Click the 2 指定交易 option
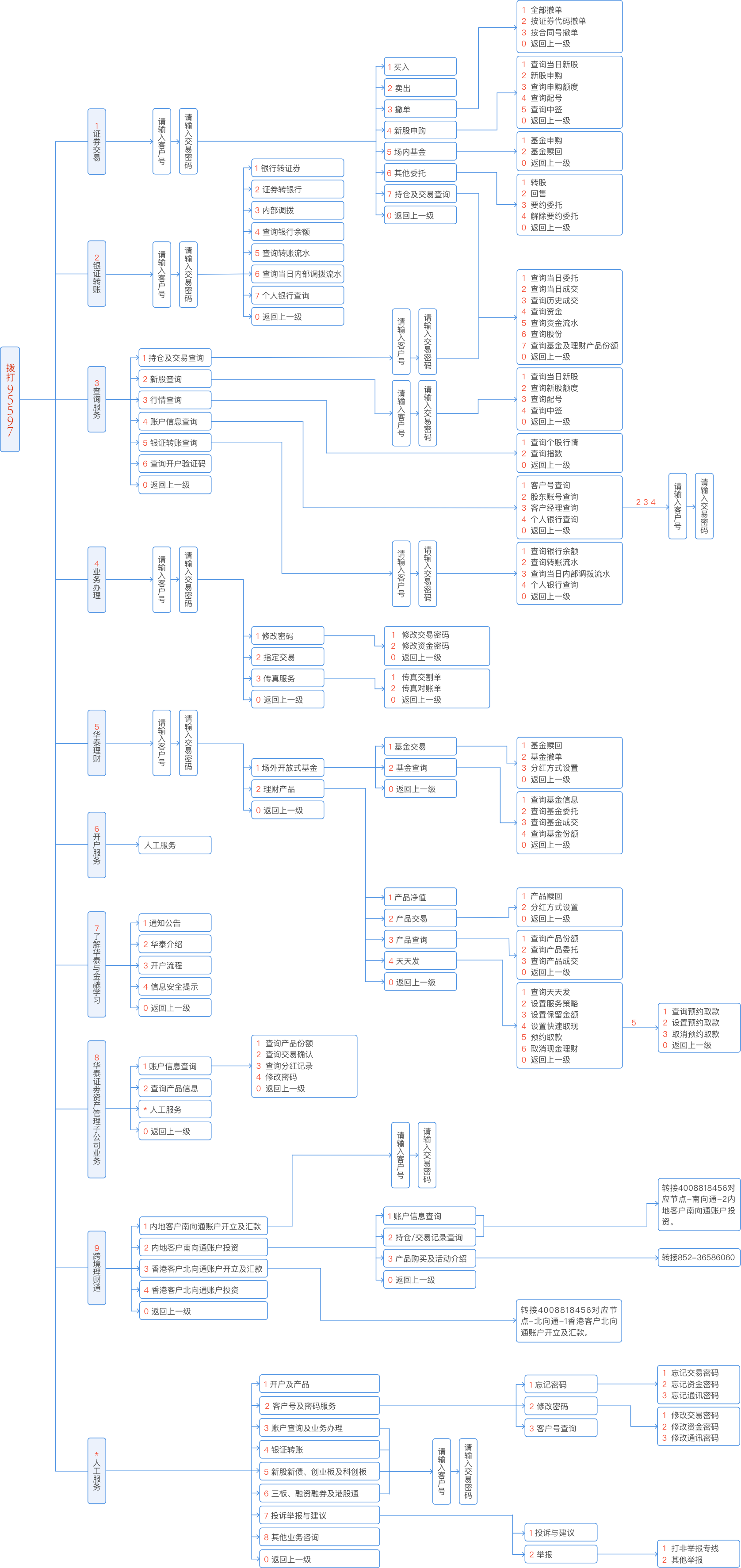741x1568 pixels. pos(287,658)
